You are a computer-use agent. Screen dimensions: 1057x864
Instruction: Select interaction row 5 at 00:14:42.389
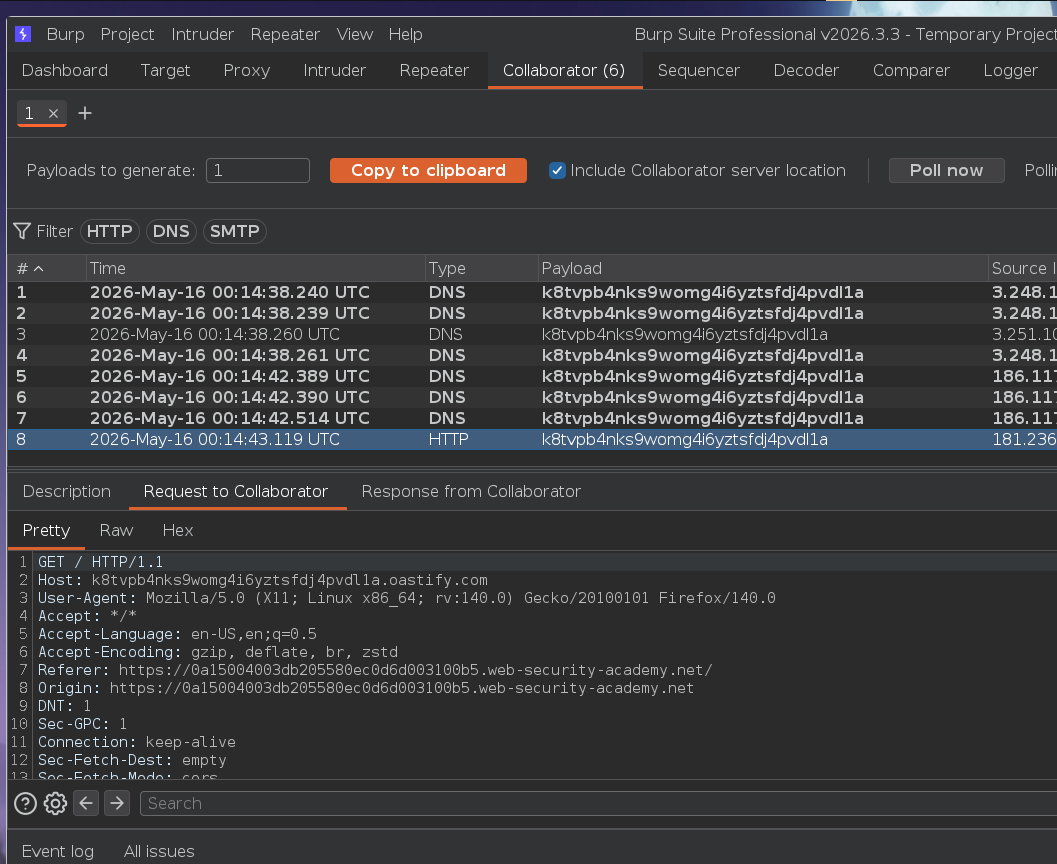[532, 376]
